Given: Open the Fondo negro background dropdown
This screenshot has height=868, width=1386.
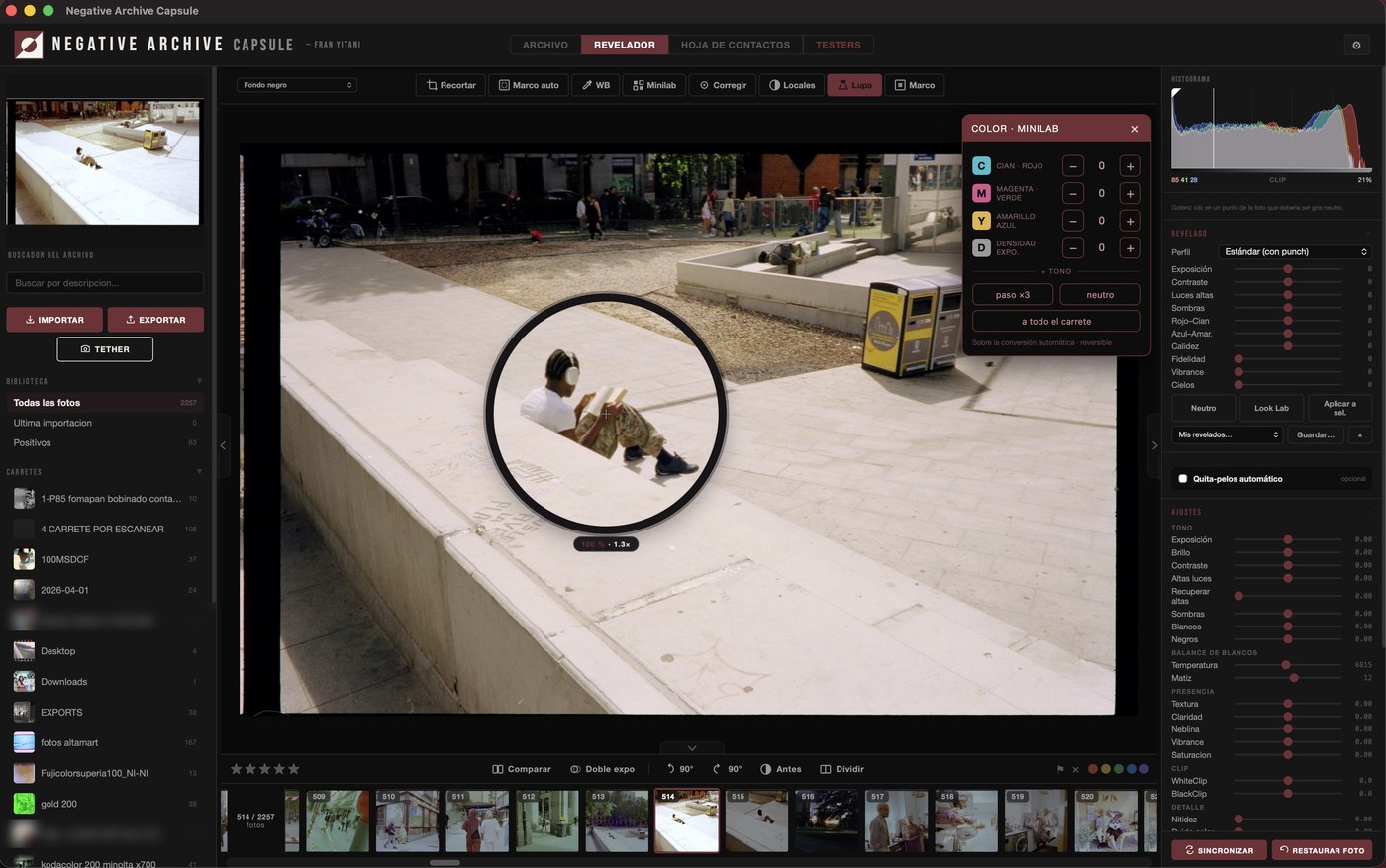Looking at the screenshot, I should (x=297, y=85).
